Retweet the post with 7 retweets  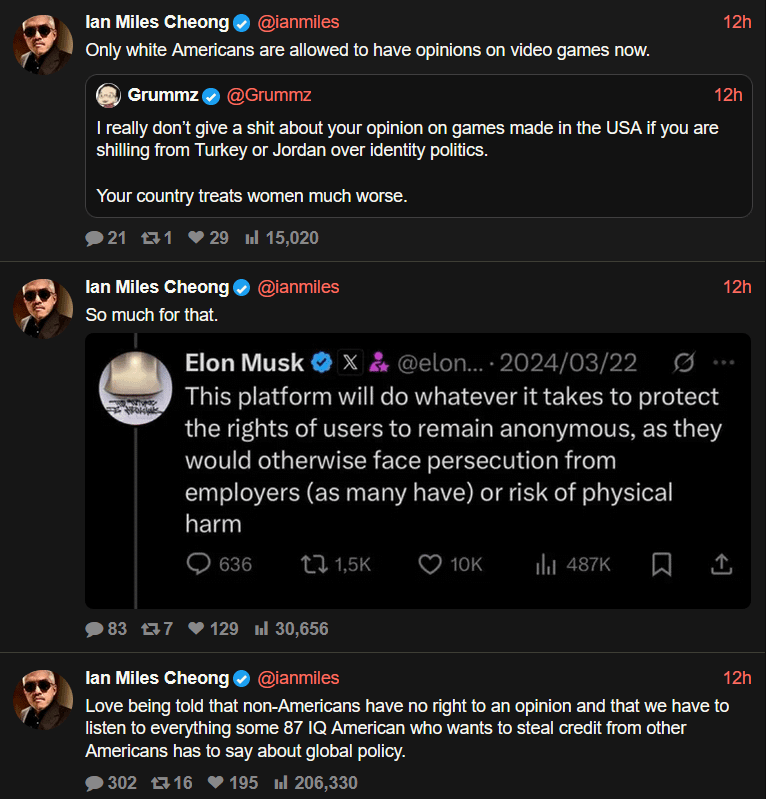150,629
